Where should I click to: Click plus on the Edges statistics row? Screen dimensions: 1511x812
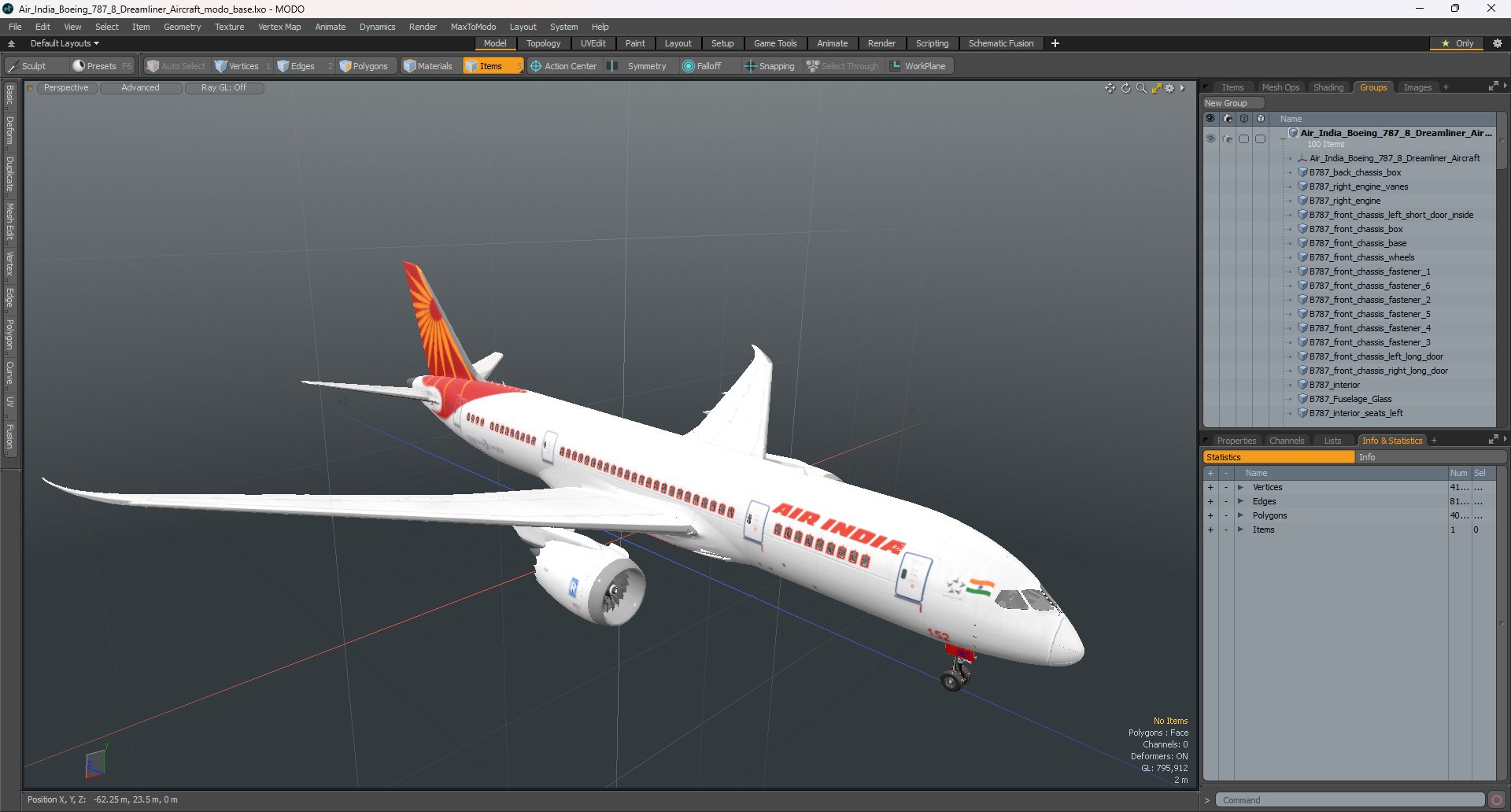[1210, 502]
